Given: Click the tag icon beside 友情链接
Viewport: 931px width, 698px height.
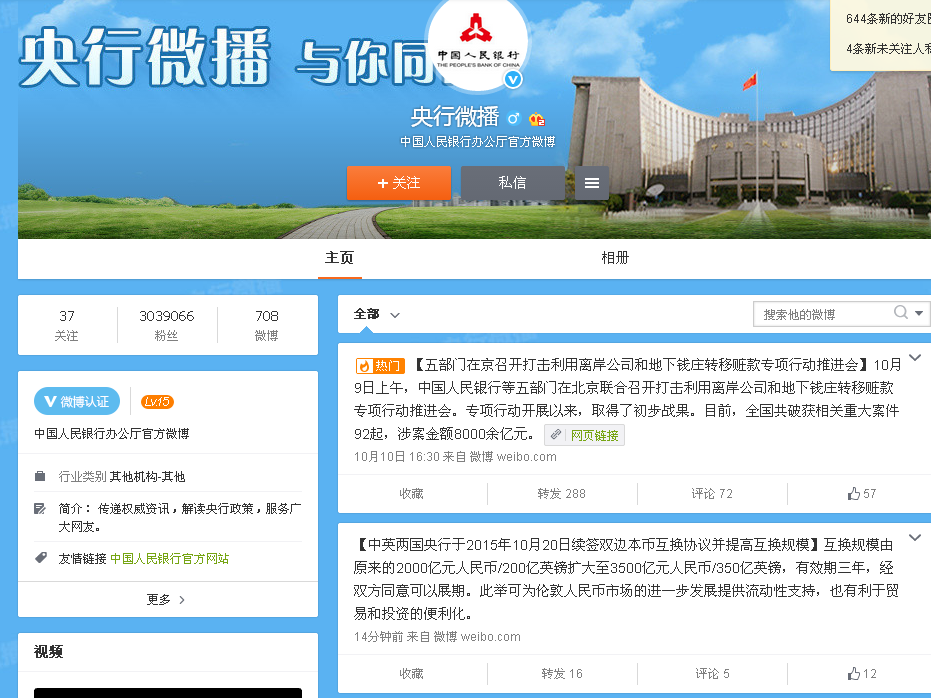Looking at the screenshot, I should (40, 557).
